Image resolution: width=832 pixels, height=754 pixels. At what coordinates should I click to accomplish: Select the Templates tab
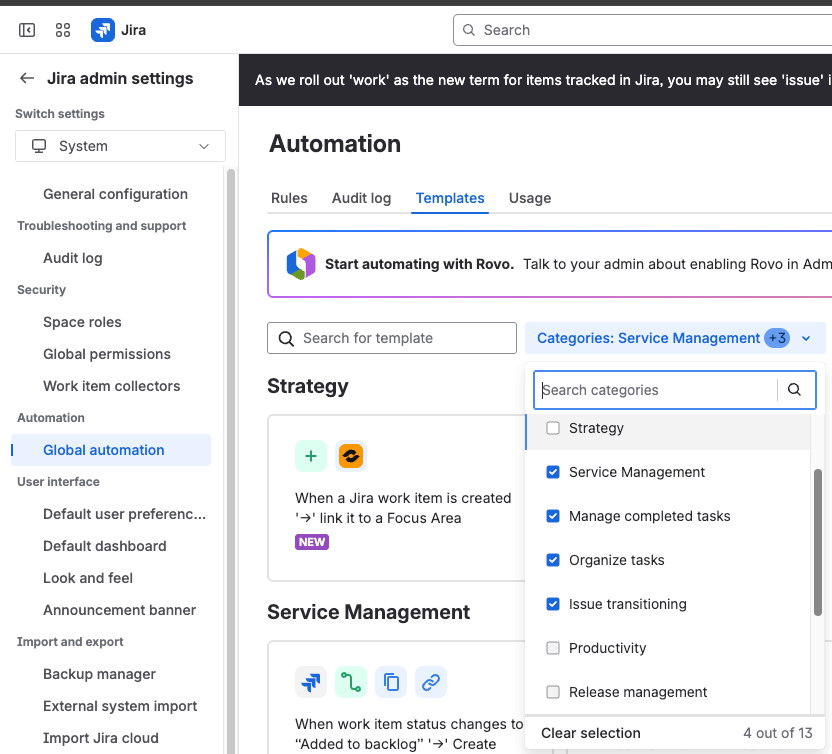450,198
